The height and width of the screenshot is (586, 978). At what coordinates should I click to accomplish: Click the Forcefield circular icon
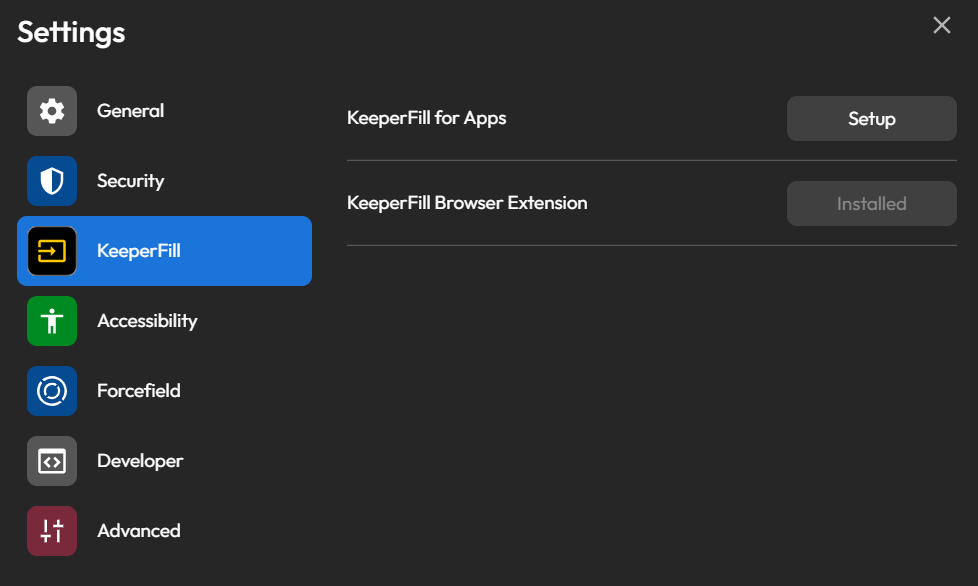tap(52, 391)
